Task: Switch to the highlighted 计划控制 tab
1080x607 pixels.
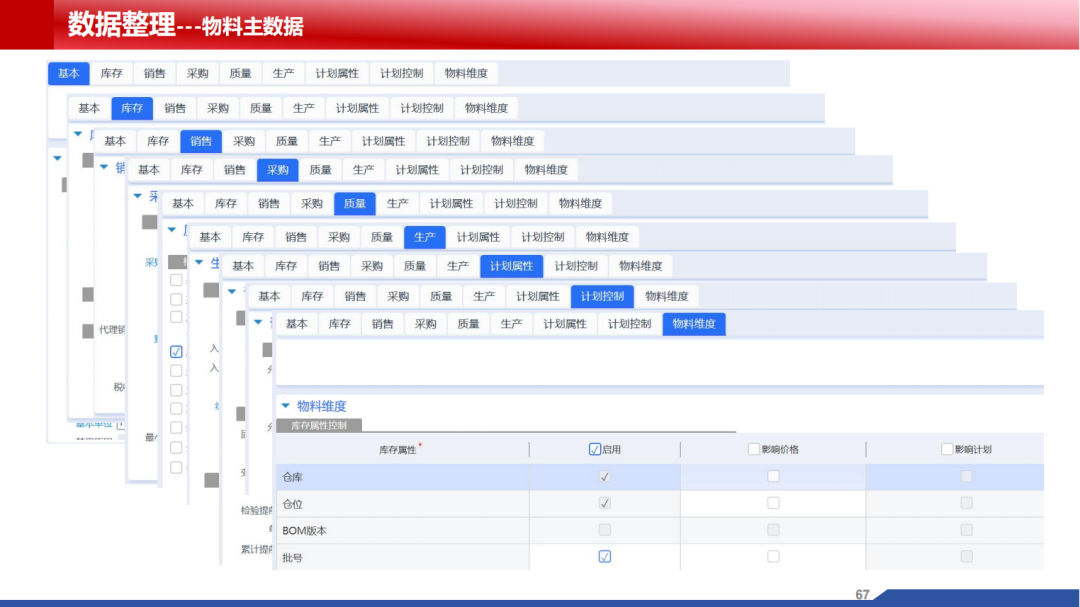Action: pyautogui.click(x=601, y=296)
